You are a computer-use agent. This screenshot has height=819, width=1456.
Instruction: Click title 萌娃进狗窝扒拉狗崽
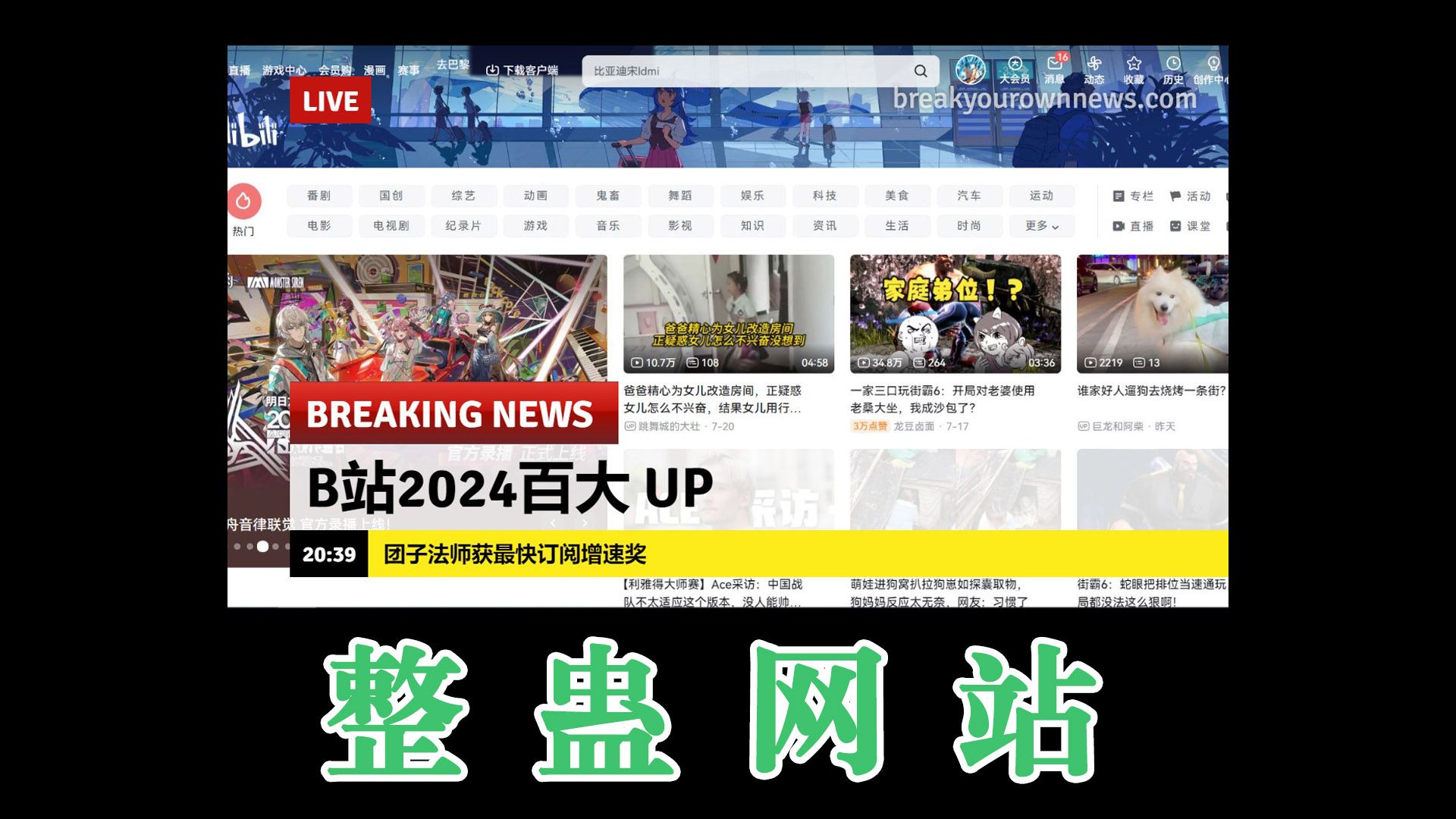click(940, 593)
